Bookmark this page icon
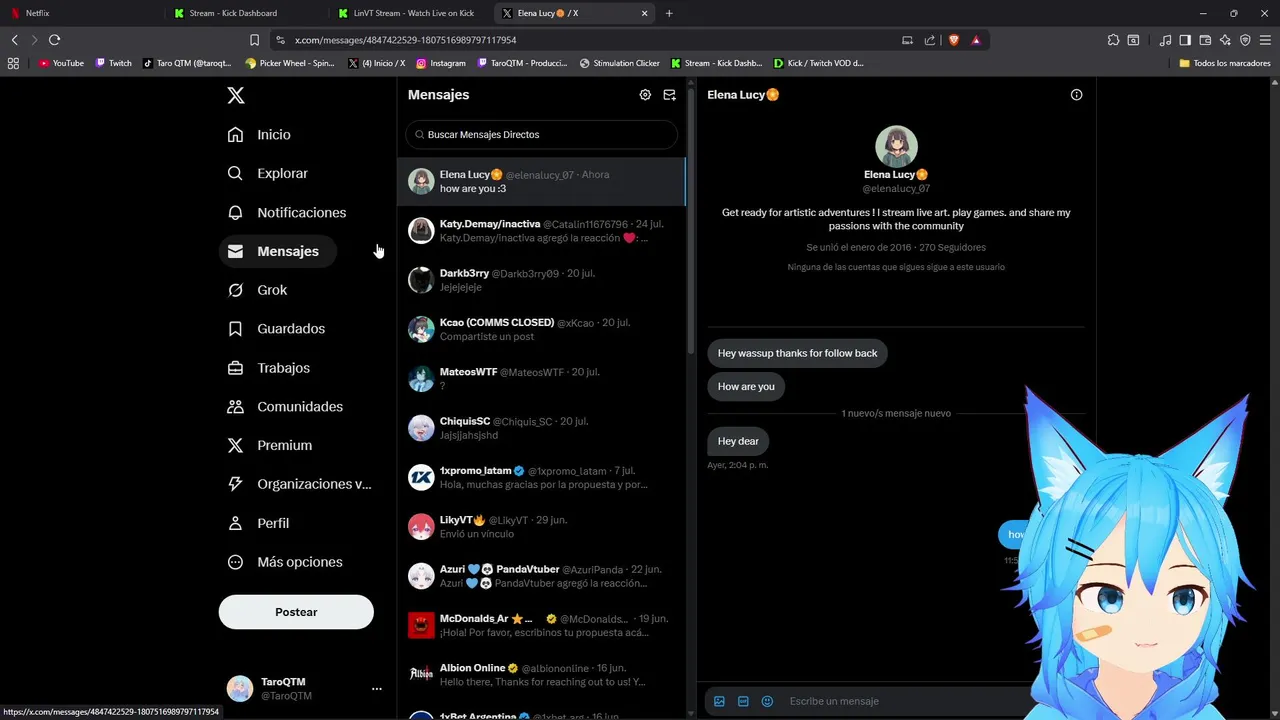 click(x=254, y=40)
